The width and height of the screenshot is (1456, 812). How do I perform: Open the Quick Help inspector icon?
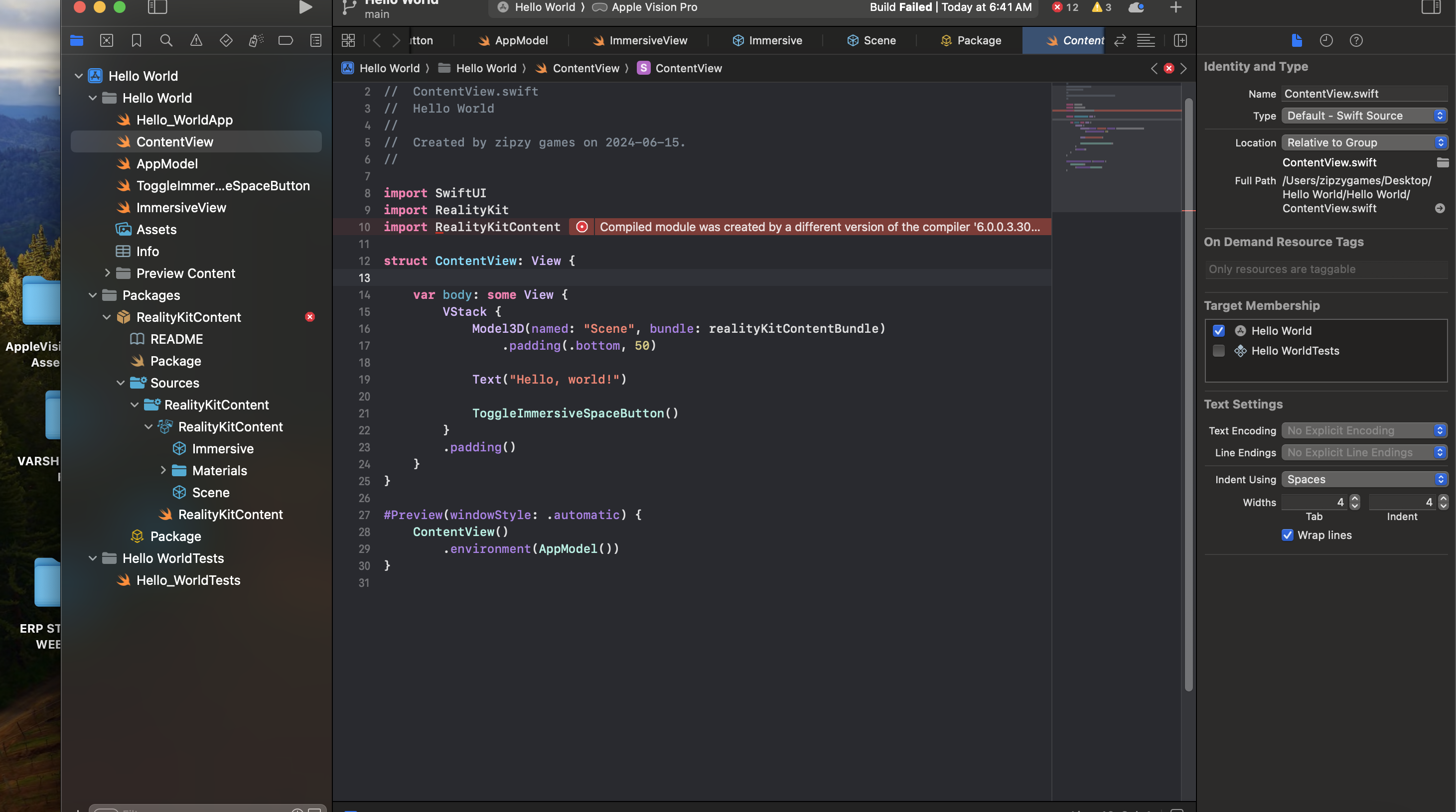[1356, 41]
